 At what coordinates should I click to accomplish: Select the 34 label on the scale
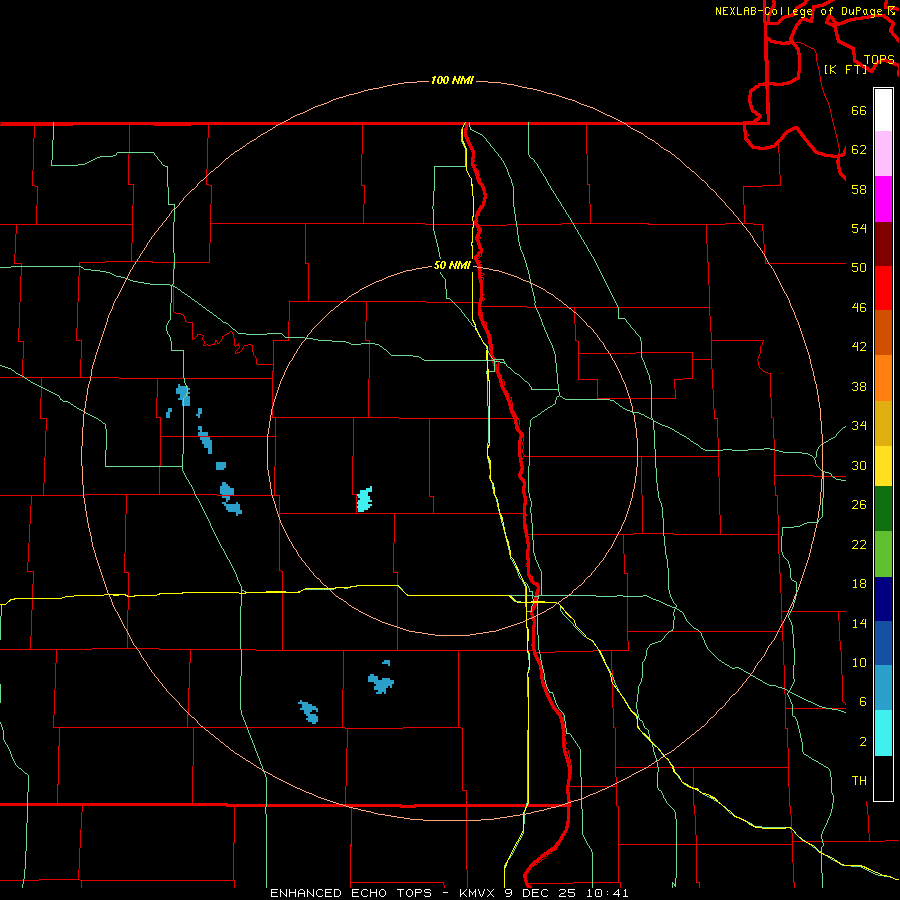pyautogui.click(x=859, y=426)
